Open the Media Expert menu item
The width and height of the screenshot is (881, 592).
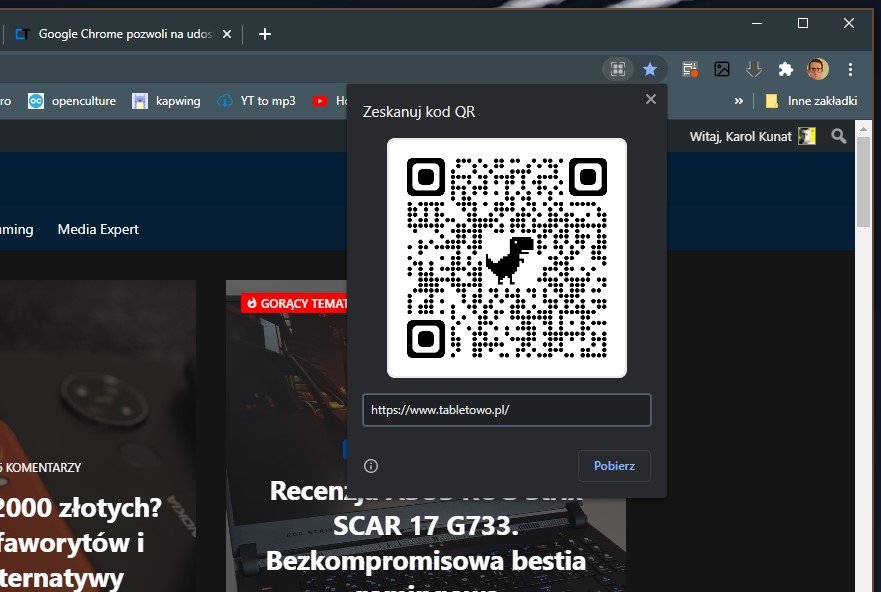[x=98, y=229]
